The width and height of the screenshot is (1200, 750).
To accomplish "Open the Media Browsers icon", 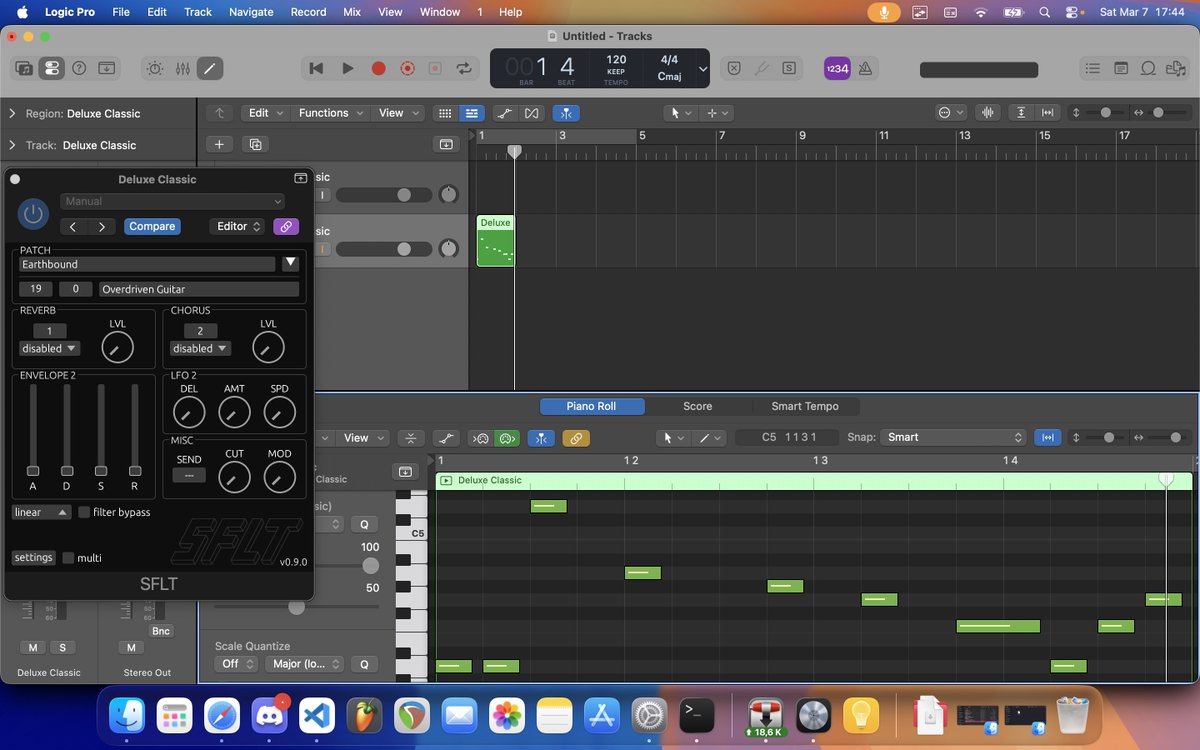I will point(1176,69).
